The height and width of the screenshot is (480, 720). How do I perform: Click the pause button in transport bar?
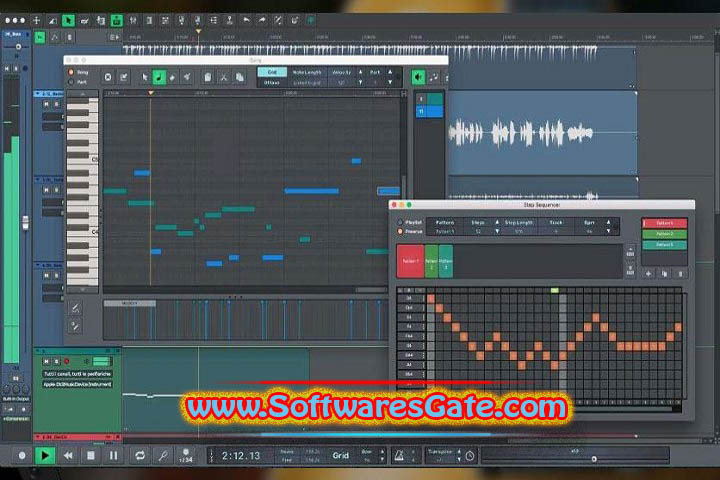click(113, 456)
